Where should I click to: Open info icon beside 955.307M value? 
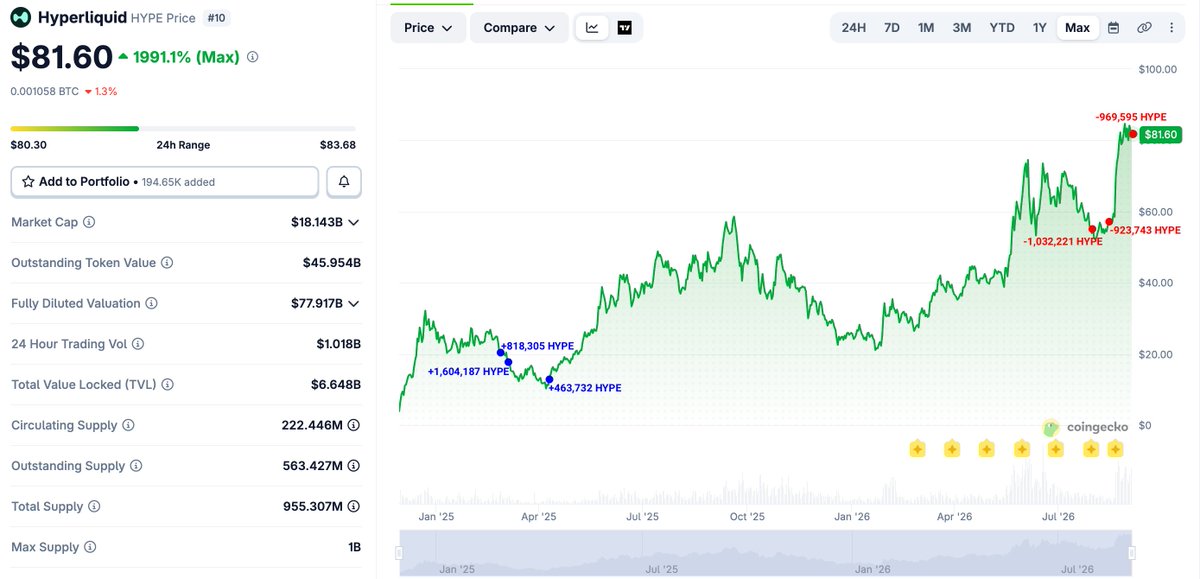coord(354,507)
